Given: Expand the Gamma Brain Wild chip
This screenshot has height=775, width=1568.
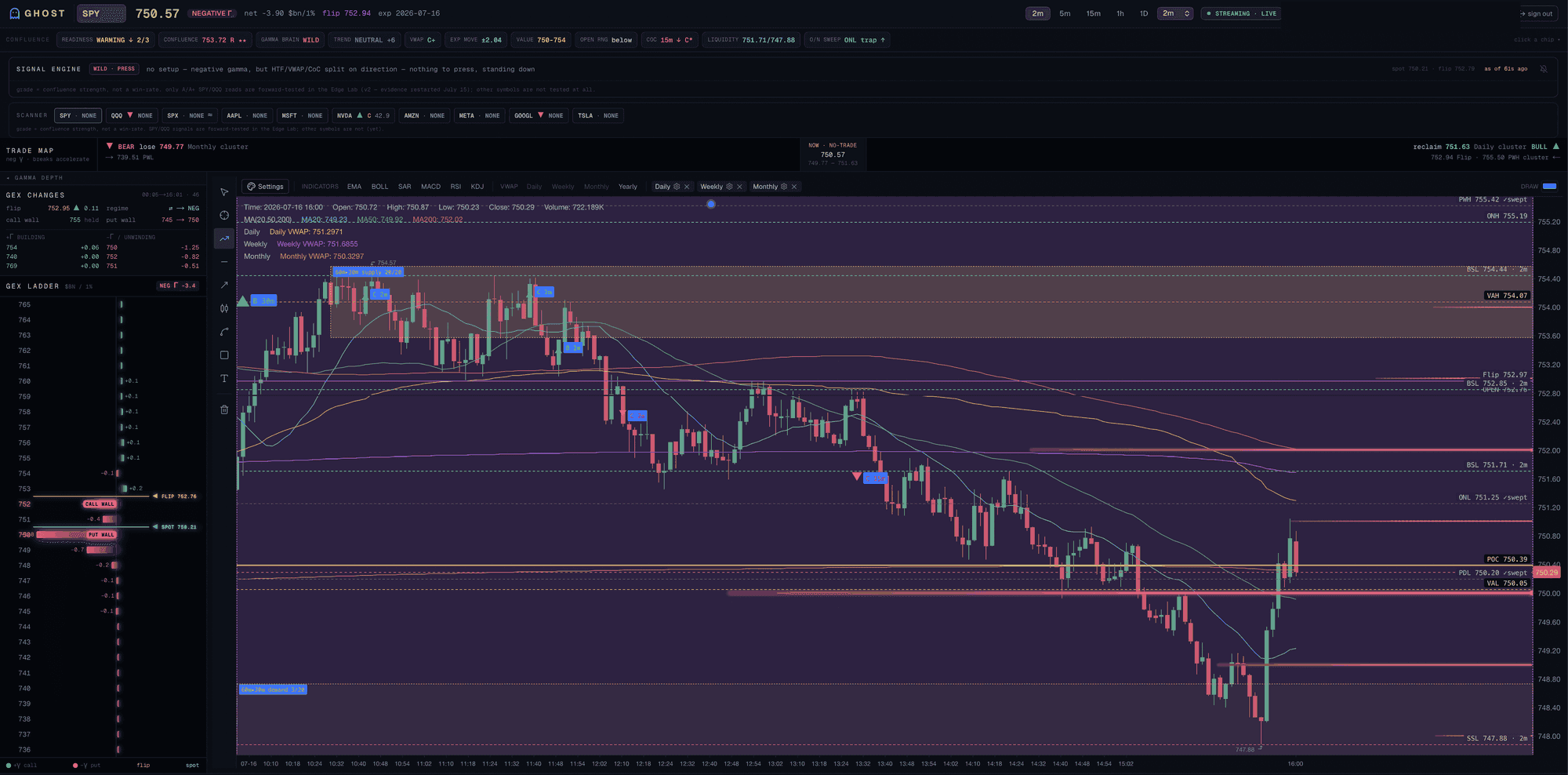Looking at the screenshot, I should 290,40.
